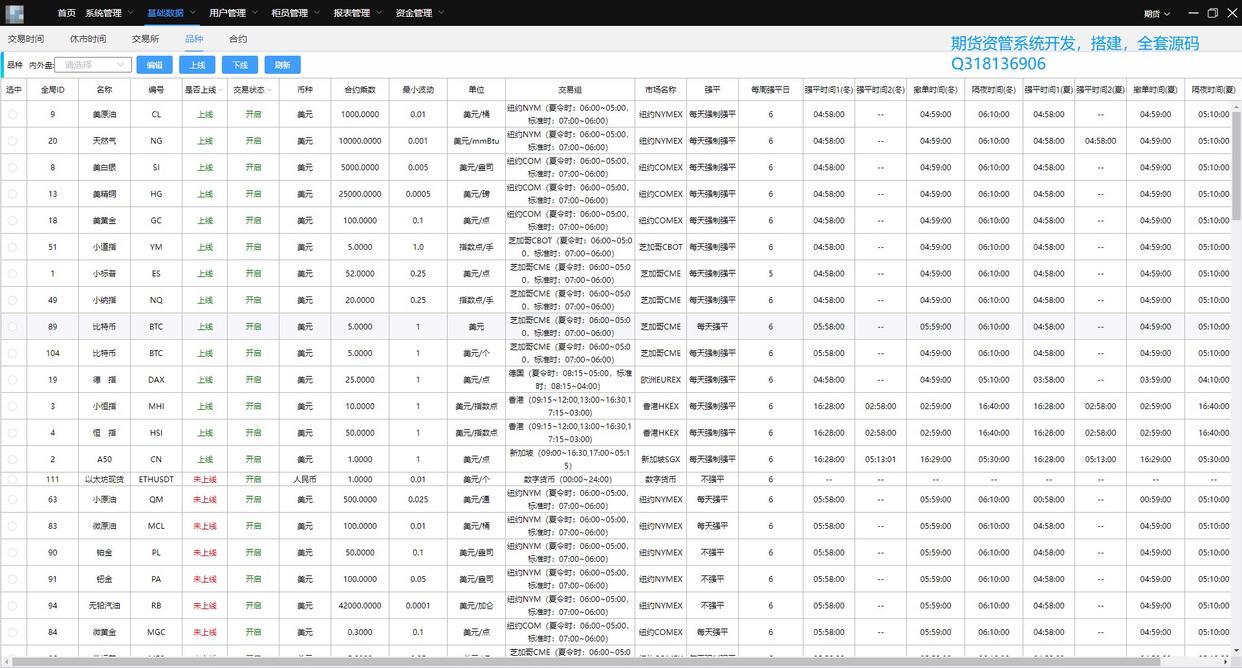
Task: Click the 下线 button
Action: coord(240,65)
